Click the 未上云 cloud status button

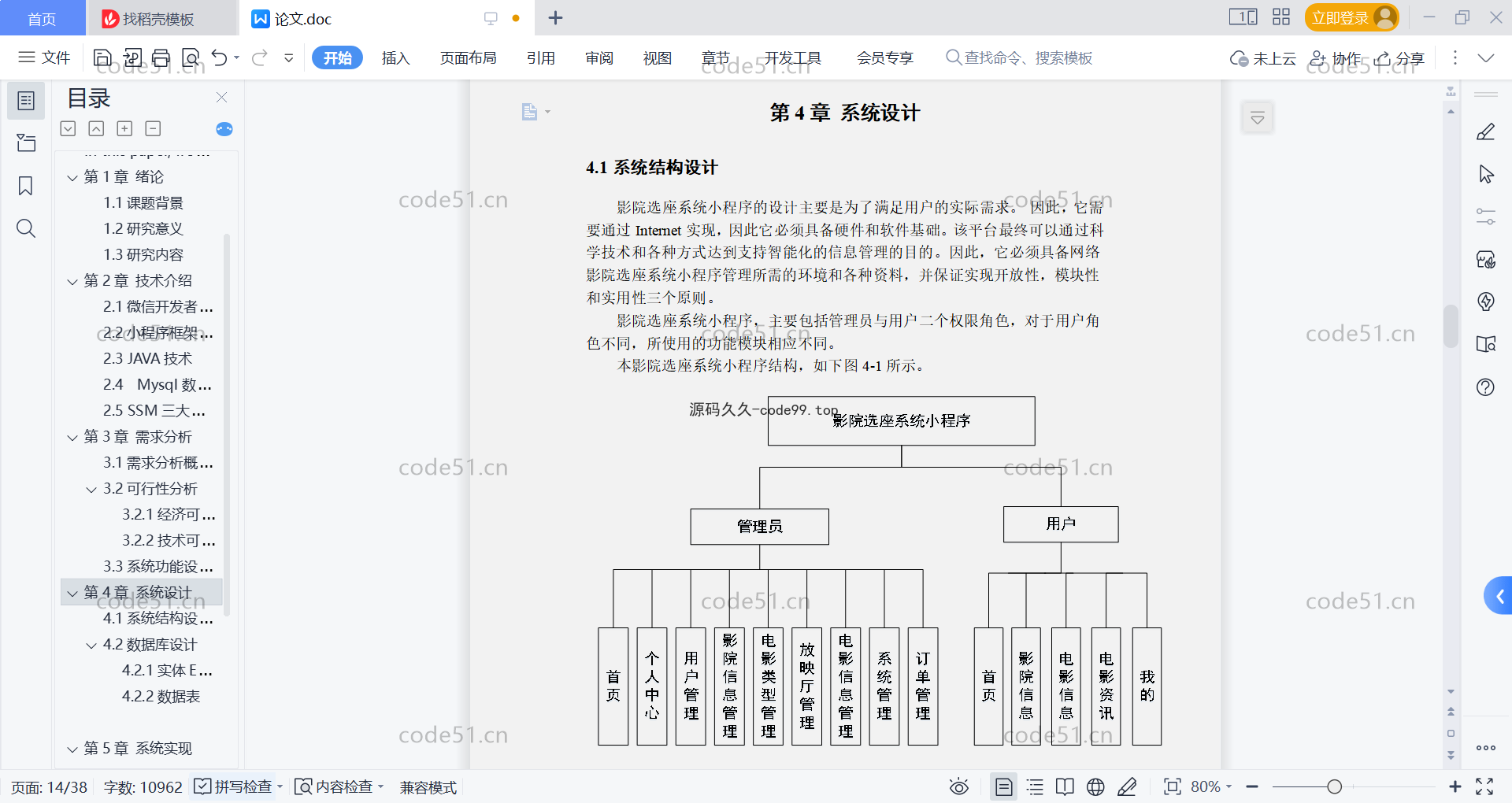(x=1263, y=58)
